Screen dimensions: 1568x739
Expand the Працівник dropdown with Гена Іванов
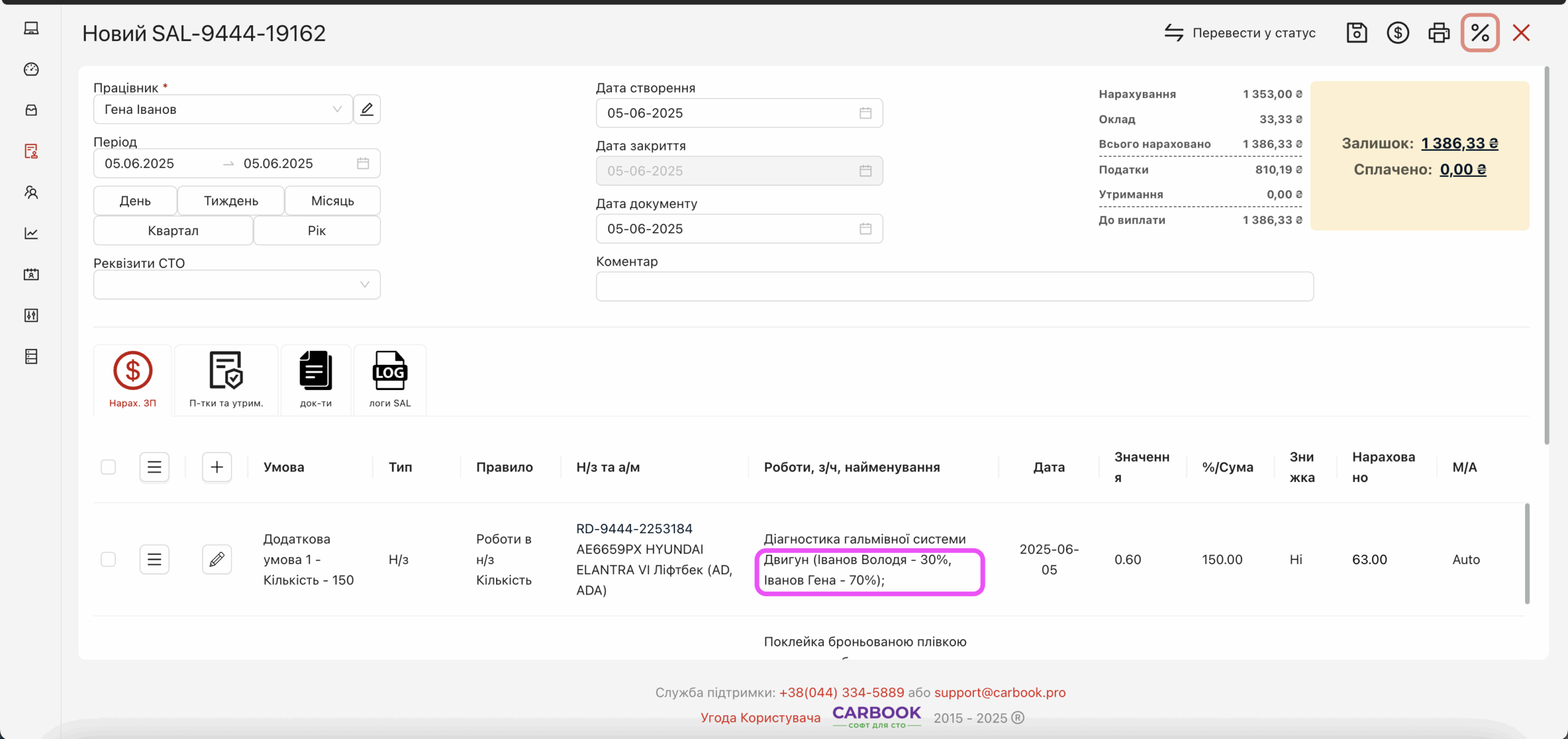(x=223, y=110)
